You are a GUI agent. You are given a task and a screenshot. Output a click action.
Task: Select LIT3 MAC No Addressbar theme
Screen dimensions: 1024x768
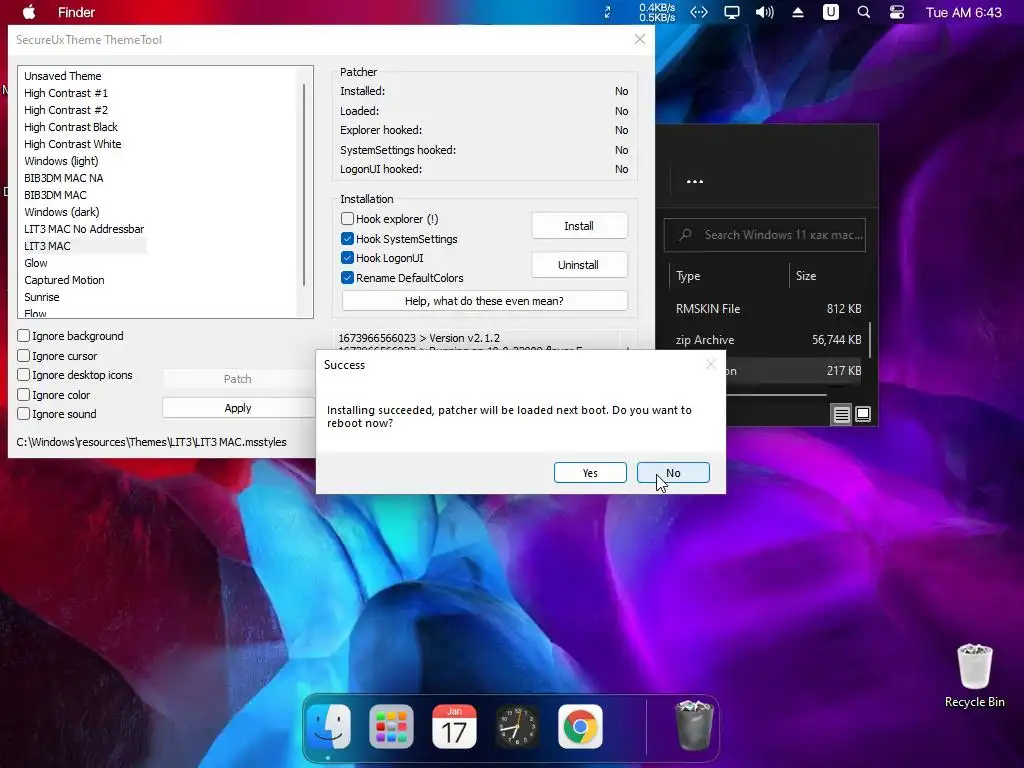84,229
